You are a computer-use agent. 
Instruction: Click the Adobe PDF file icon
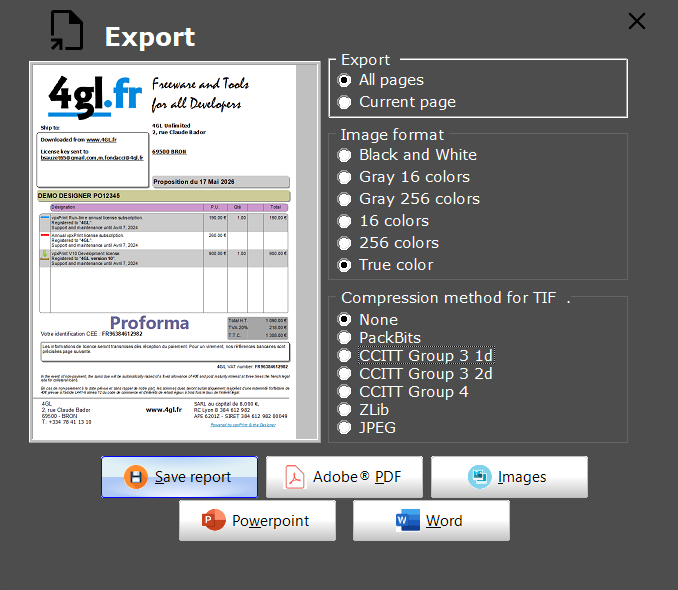click(x=295, y=477)
